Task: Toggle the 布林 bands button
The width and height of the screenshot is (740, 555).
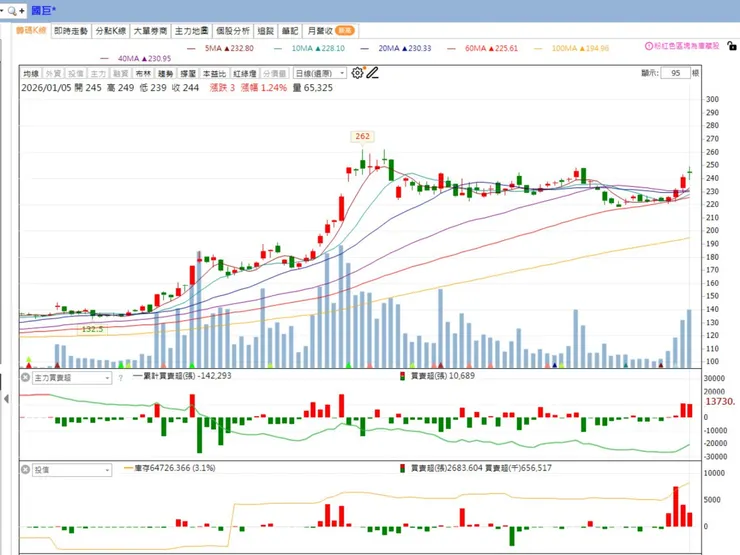Action: (143, 74)
